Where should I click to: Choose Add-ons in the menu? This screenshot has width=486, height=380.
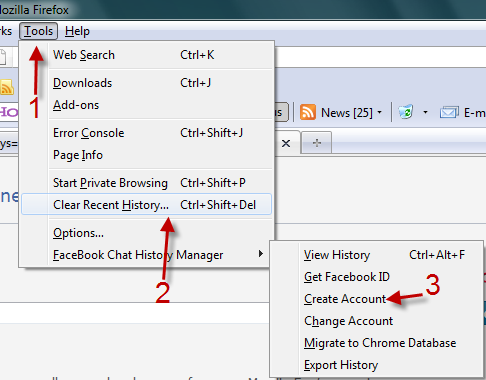point(147,105)
